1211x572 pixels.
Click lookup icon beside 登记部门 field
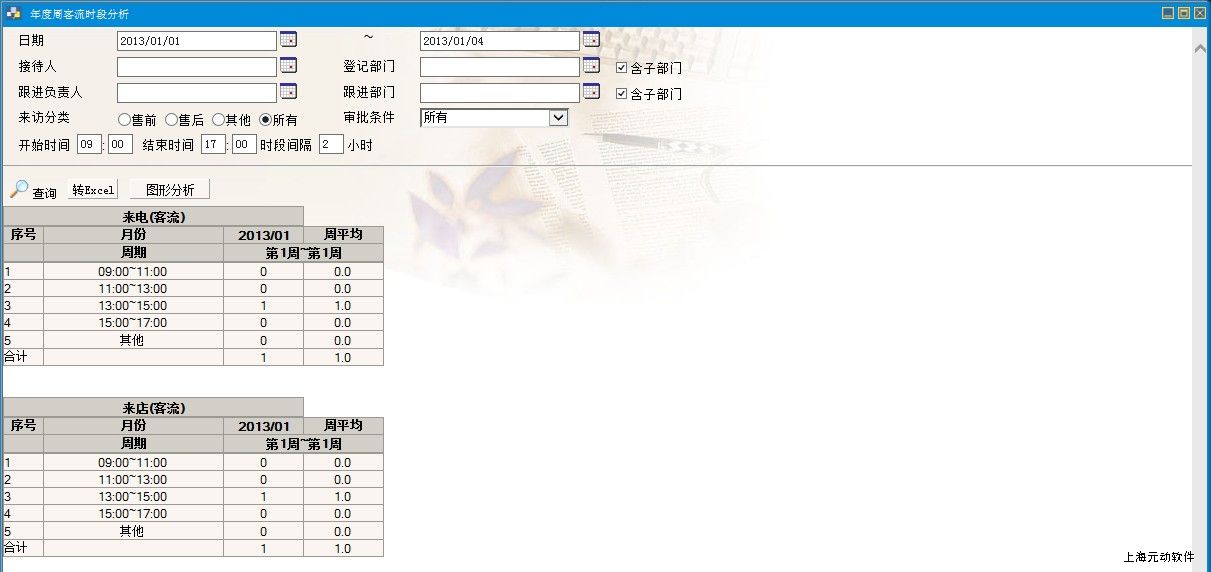[x=591, y=66]
